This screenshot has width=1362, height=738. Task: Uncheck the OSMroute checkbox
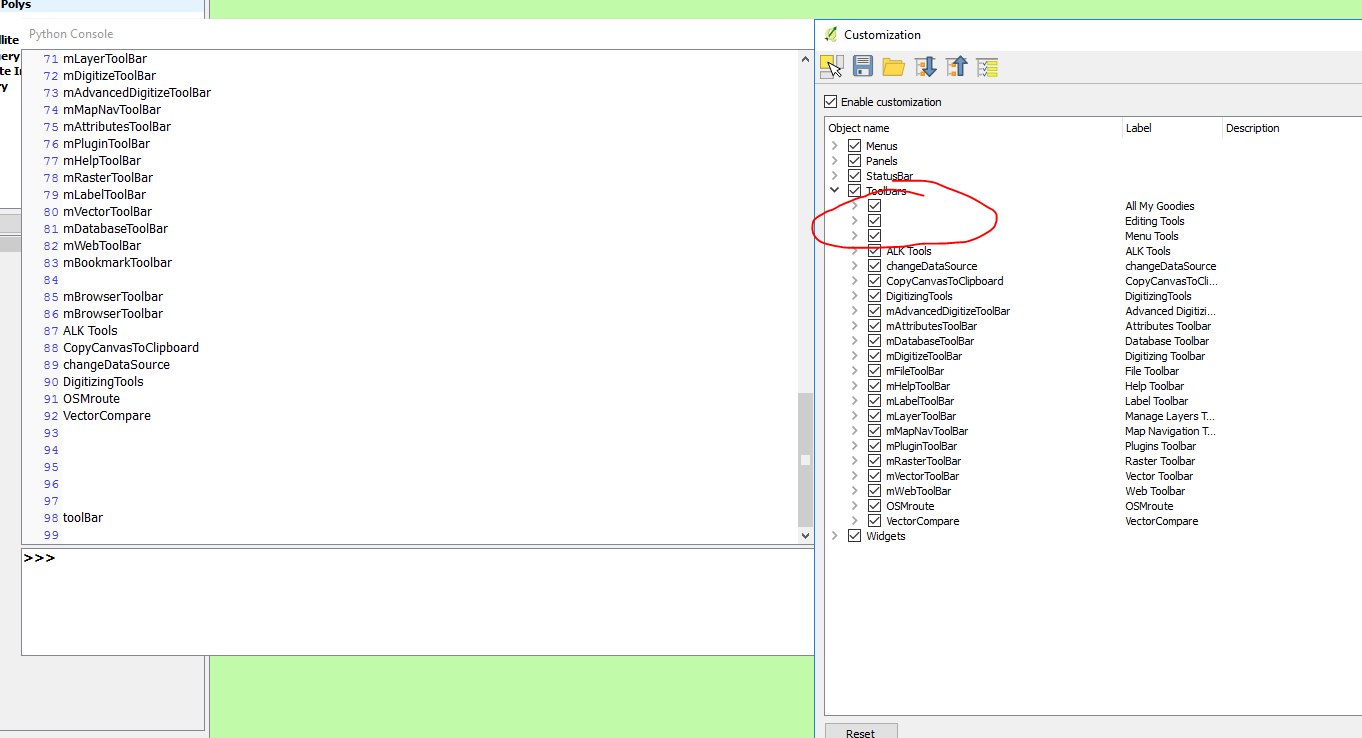click(x=874, y=506)
